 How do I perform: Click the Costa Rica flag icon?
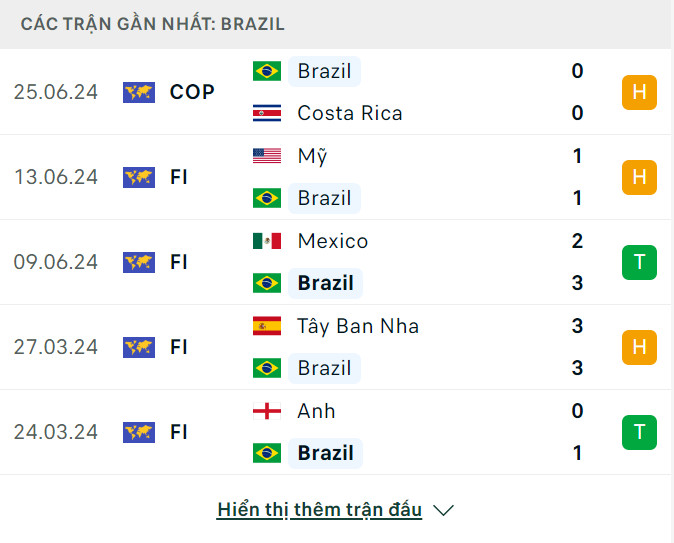tap(267, 113)
